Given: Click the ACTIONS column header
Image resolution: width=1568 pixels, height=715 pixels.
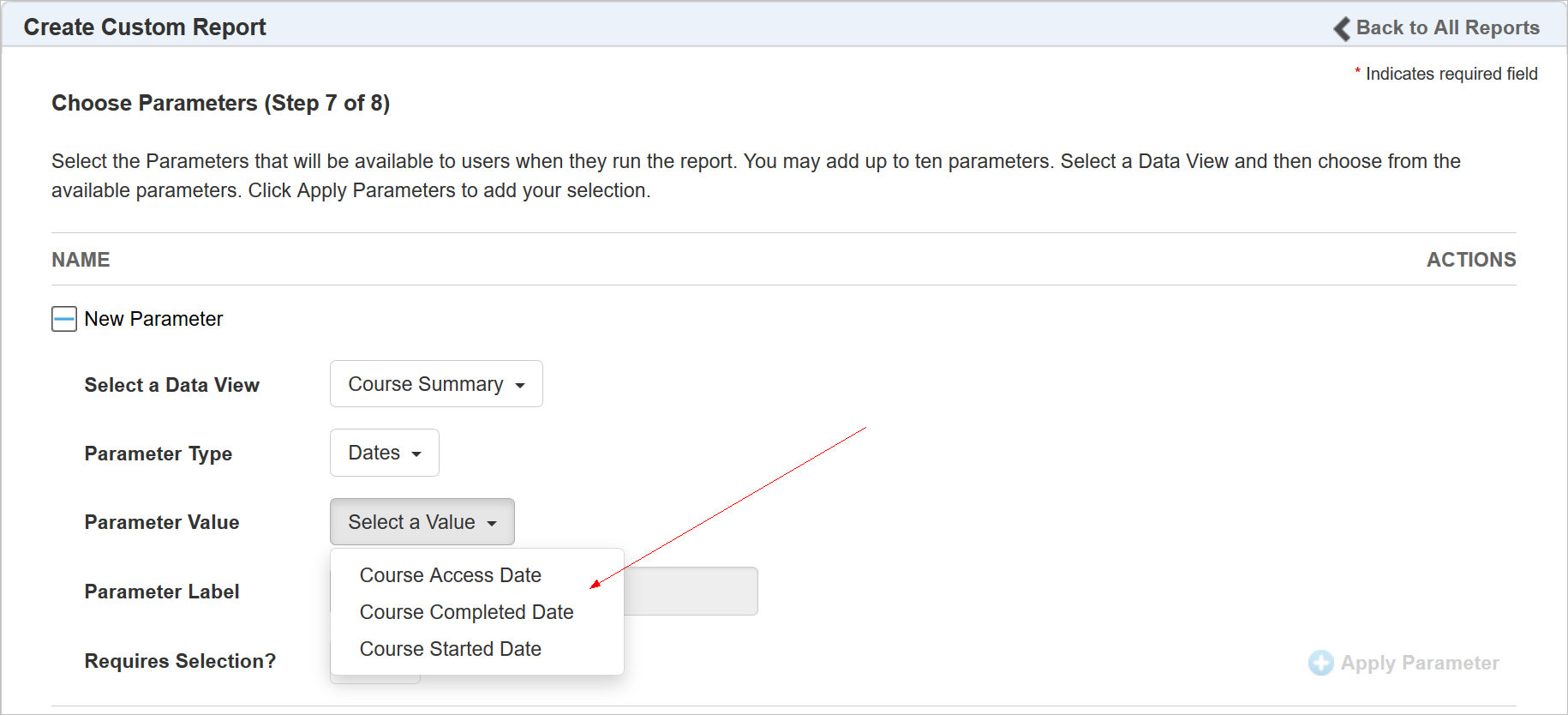Looking at the screenshot, I should coord(1470,260).
